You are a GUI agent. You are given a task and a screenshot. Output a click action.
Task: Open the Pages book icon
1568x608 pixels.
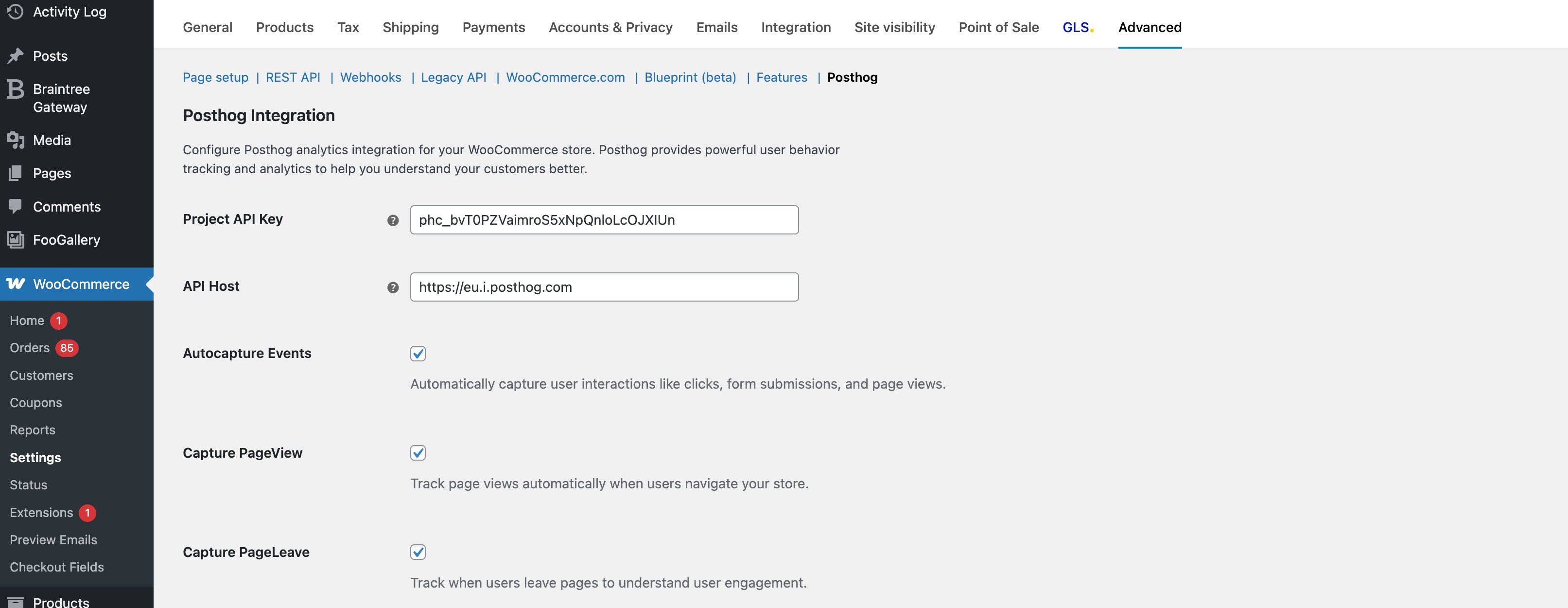pos(15,172)
